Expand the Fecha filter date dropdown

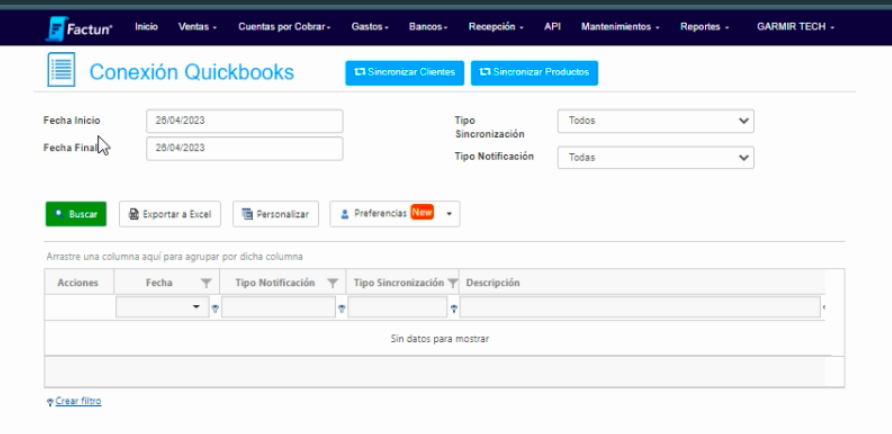[197, 307]
